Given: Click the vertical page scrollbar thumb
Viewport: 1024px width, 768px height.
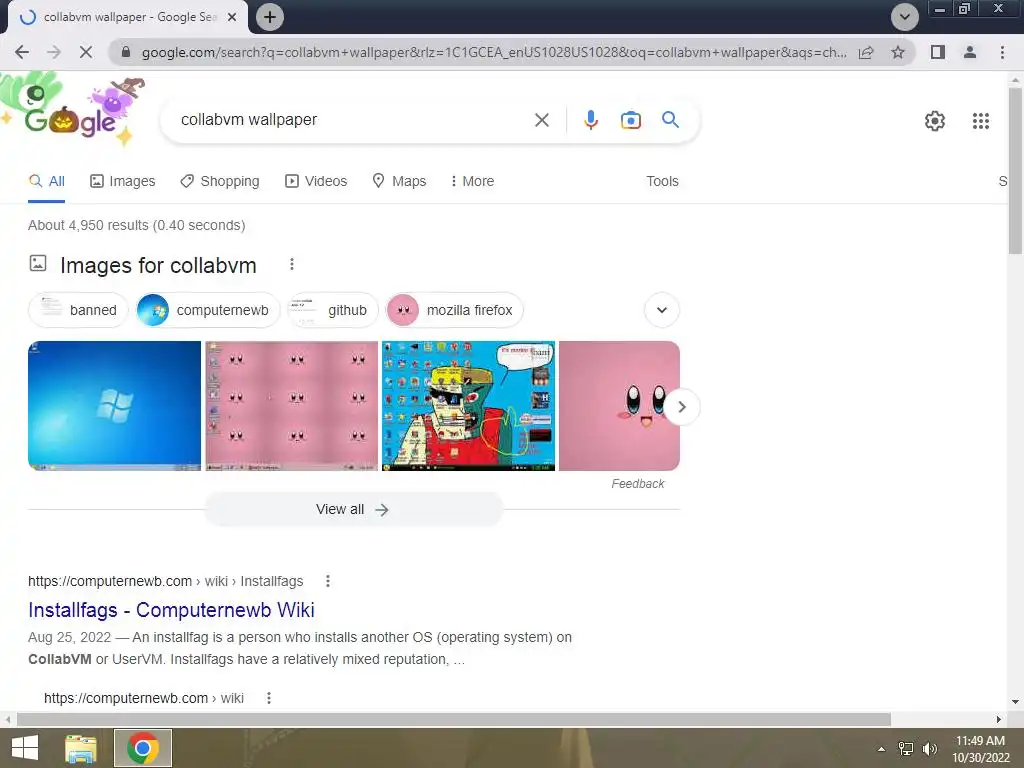Looking at the screenshot, I should (x=1015, y=171).
